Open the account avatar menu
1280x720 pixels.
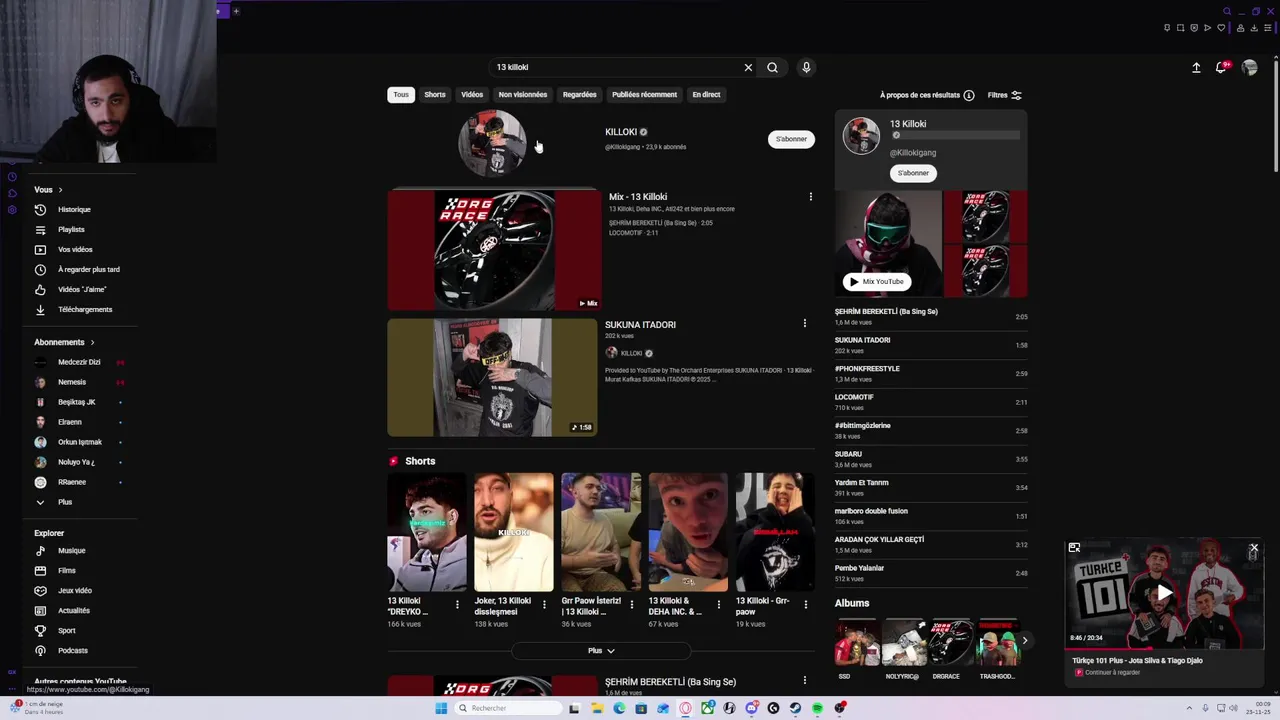click(x=1249, y=67)
